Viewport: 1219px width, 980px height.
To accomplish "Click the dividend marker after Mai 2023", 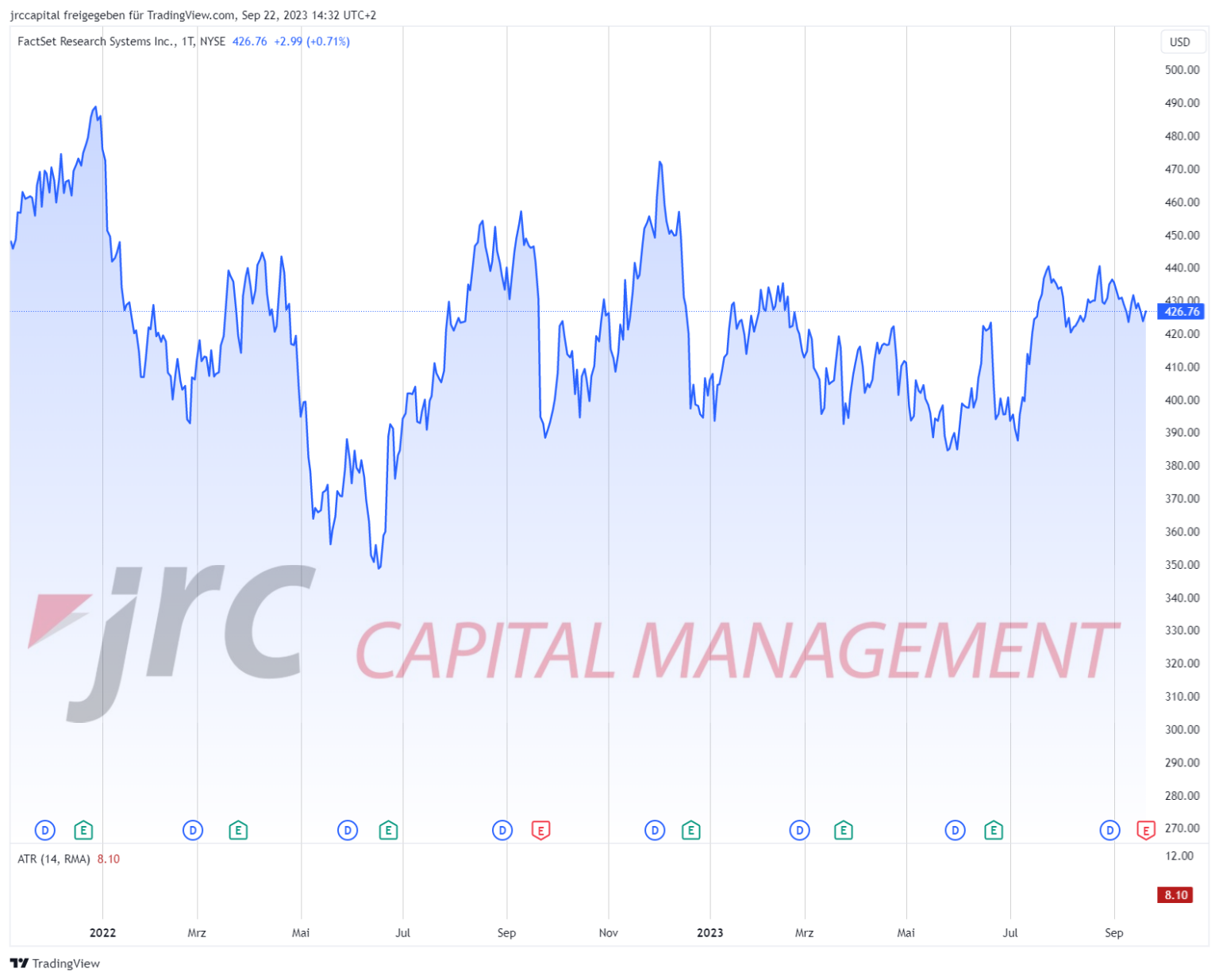I will (956, 831).
